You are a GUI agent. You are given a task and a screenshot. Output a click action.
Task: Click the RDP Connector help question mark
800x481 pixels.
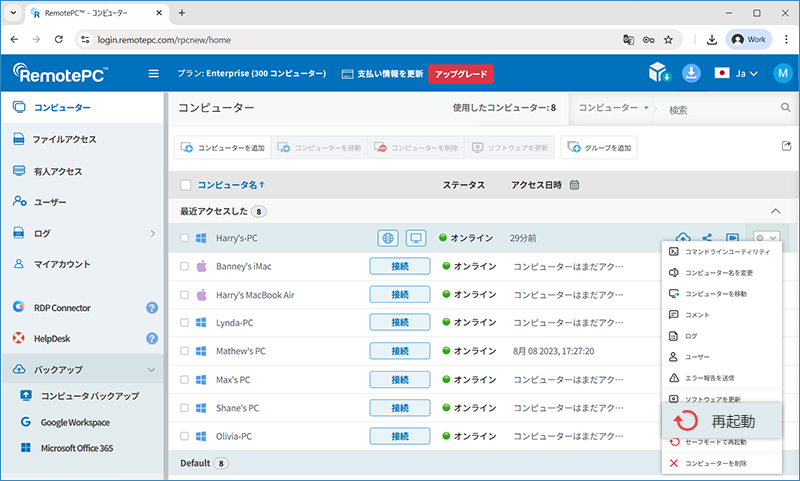point(152,308)
